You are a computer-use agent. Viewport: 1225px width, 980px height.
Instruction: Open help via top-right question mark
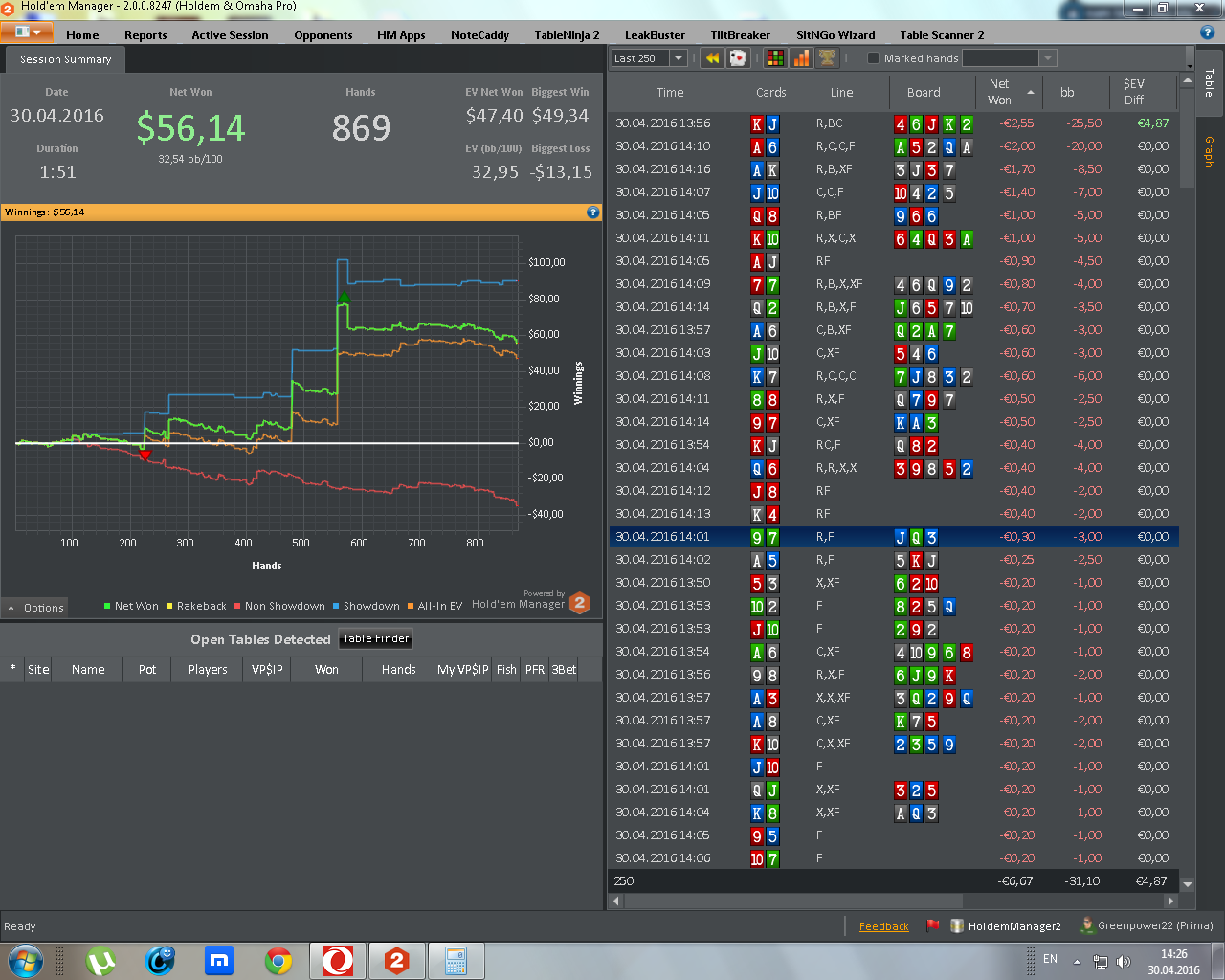[1208, 33]
